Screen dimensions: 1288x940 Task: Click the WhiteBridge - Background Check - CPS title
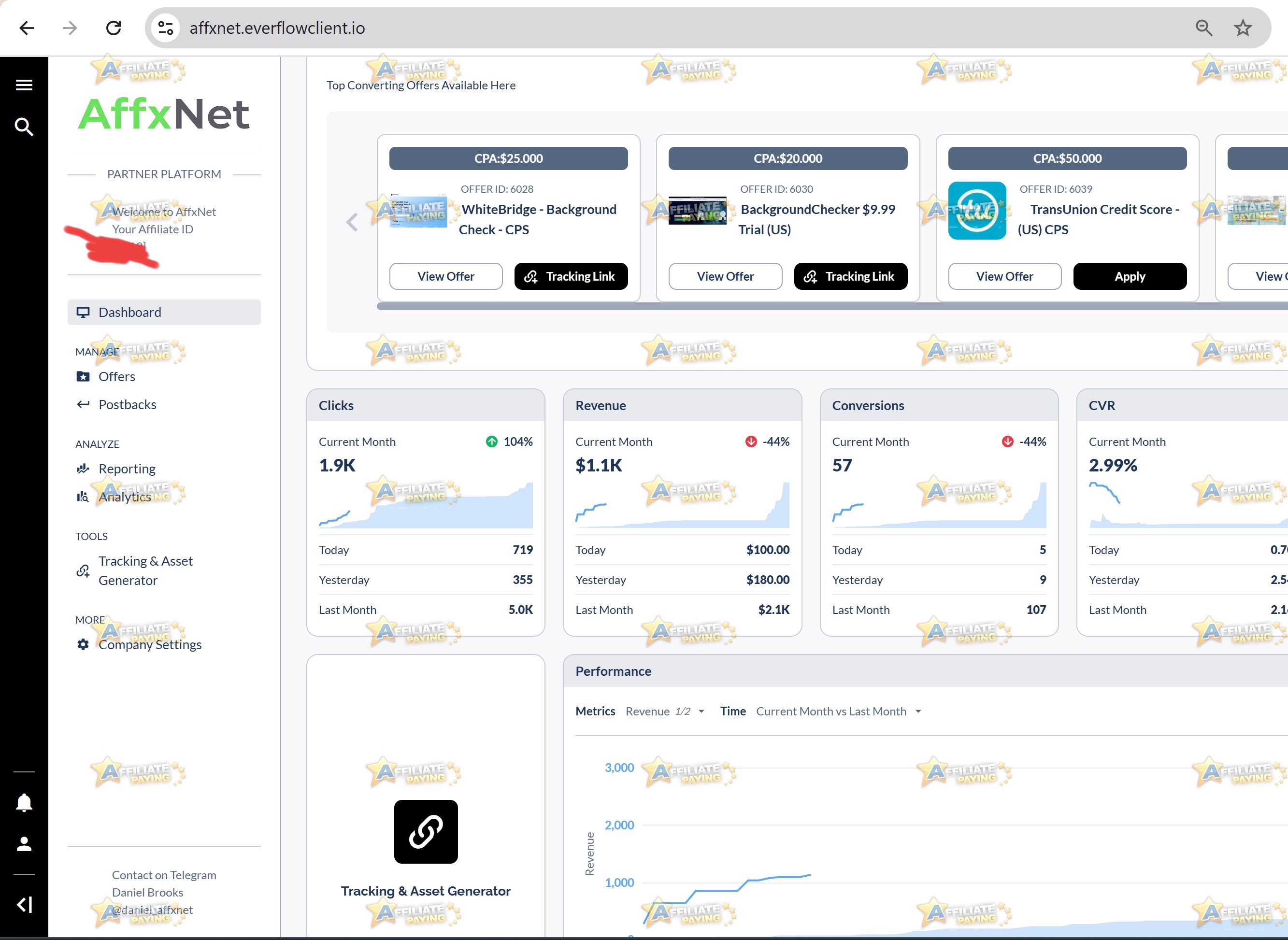pyautogui.click(x=538, y=220)
